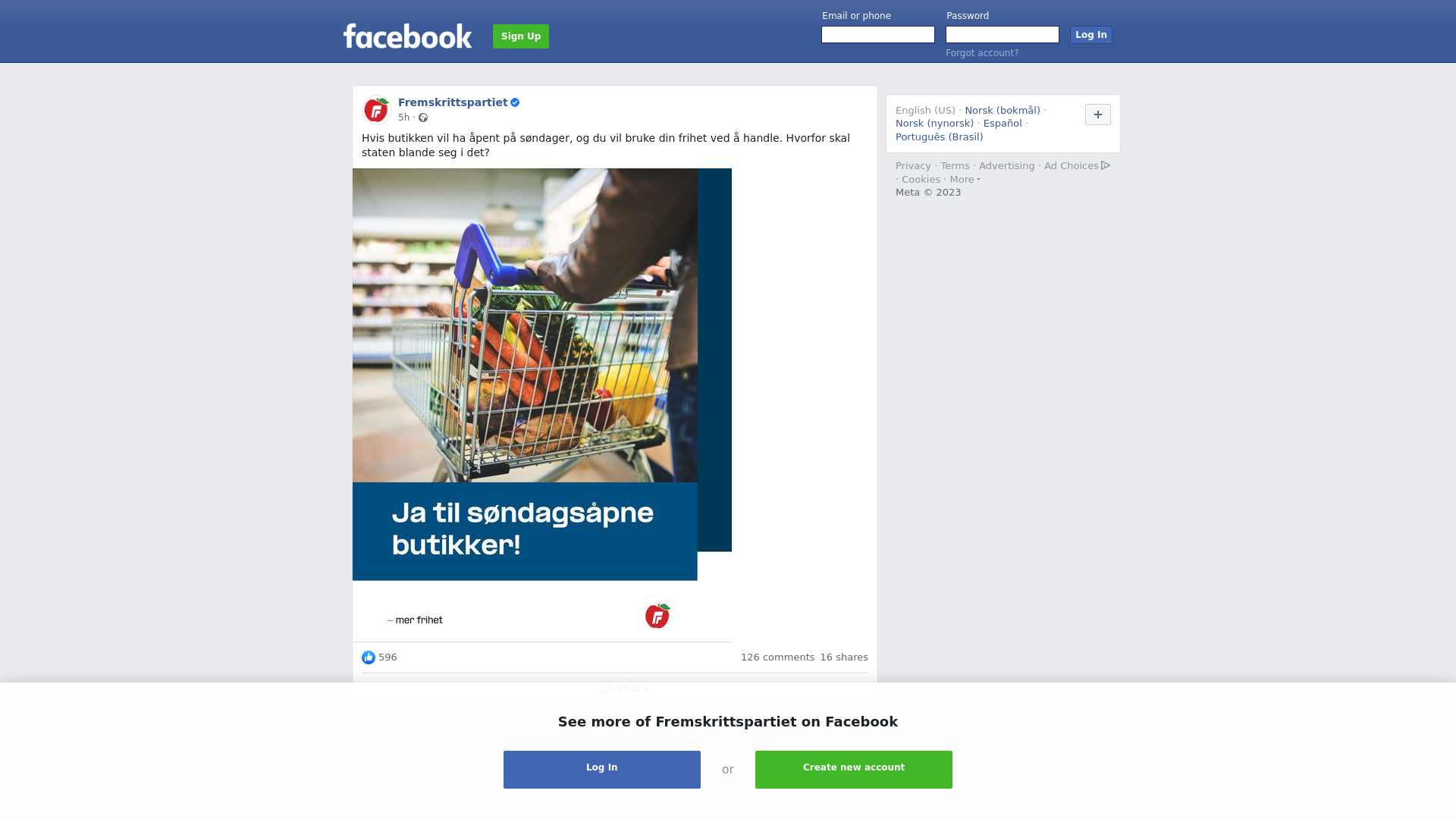Click the blue verified badge icon

[515, 102]
